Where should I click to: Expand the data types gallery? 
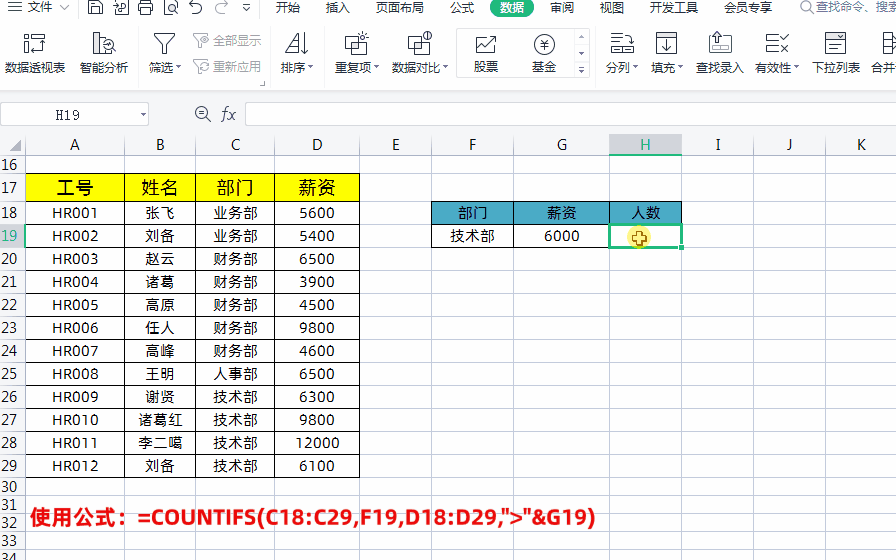[581, 70]
